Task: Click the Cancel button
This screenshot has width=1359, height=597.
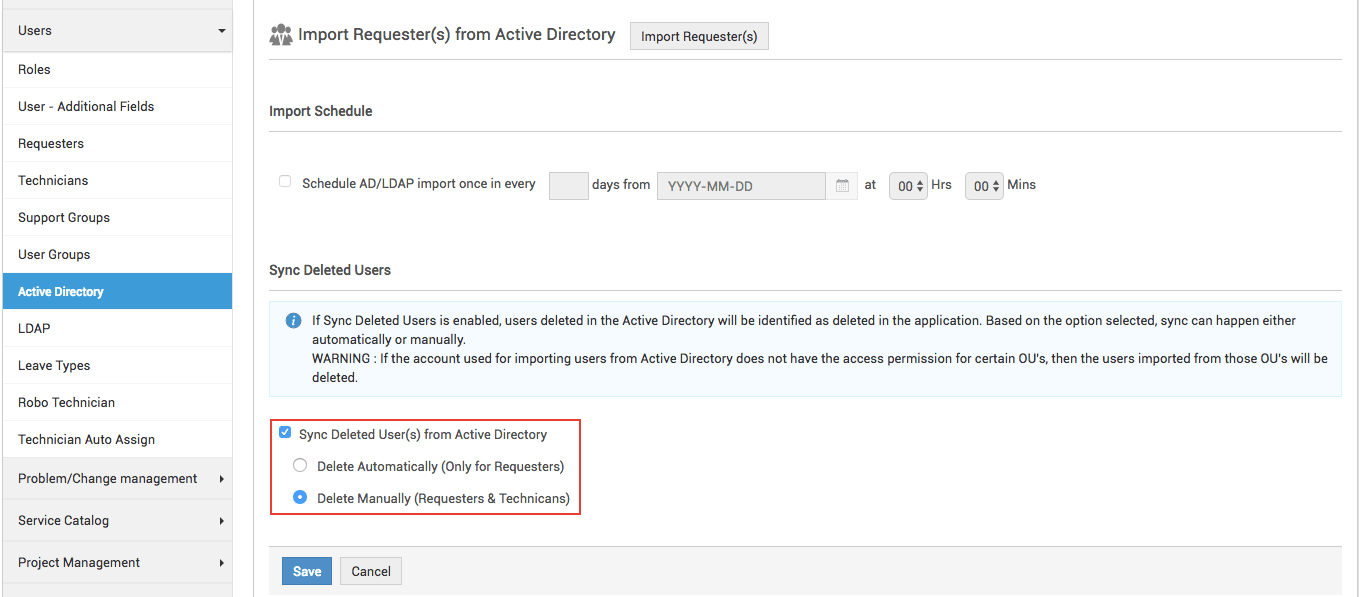Action: pos(371,571)
